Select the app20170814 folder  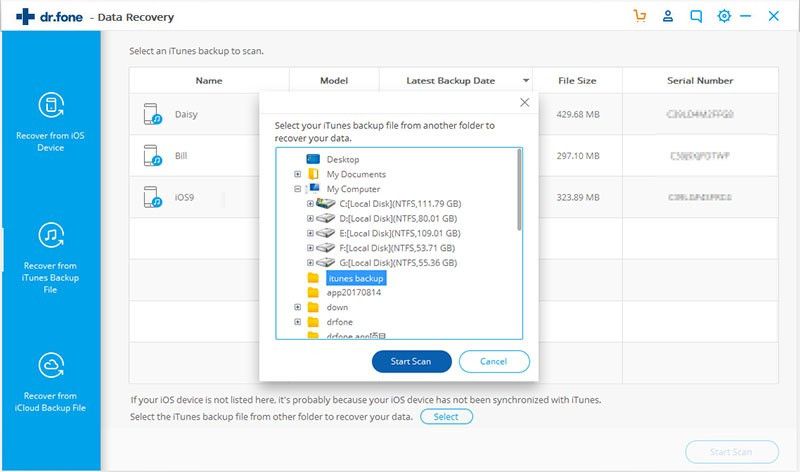pyautogui.click(x=354, y=292)
